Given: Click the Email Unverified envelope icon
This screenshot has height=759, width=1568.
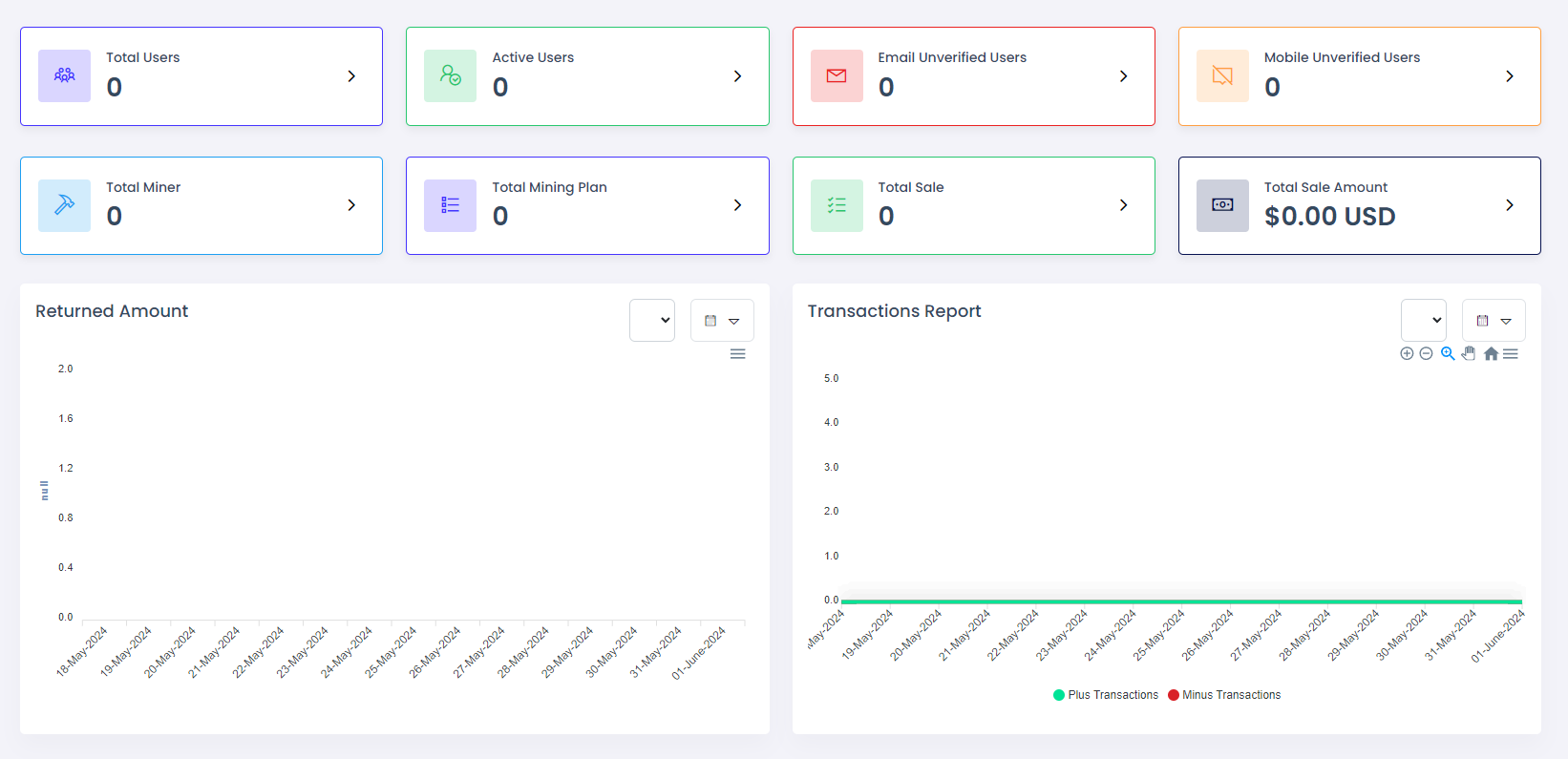Looking at the screenshot, I should tap(837, 75).
